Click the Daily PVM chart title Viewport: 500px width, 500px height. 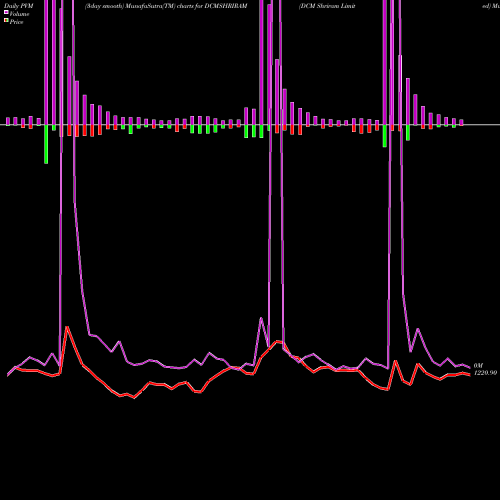click(19, 6)
